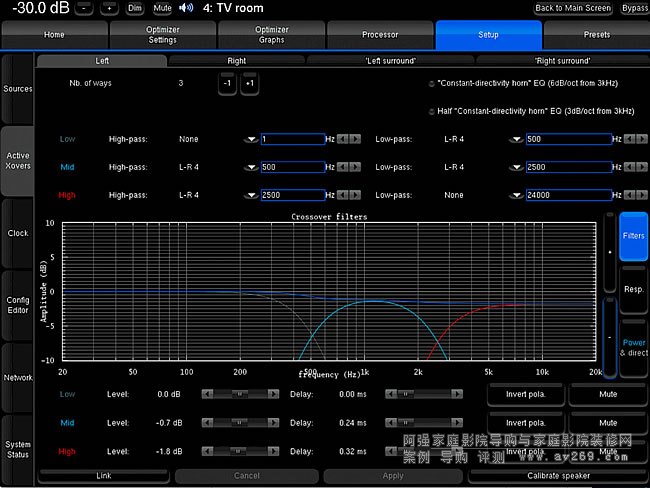Toggle the Mute button in top bar
This screenshot has height=488, width=650.
point(162,8)
